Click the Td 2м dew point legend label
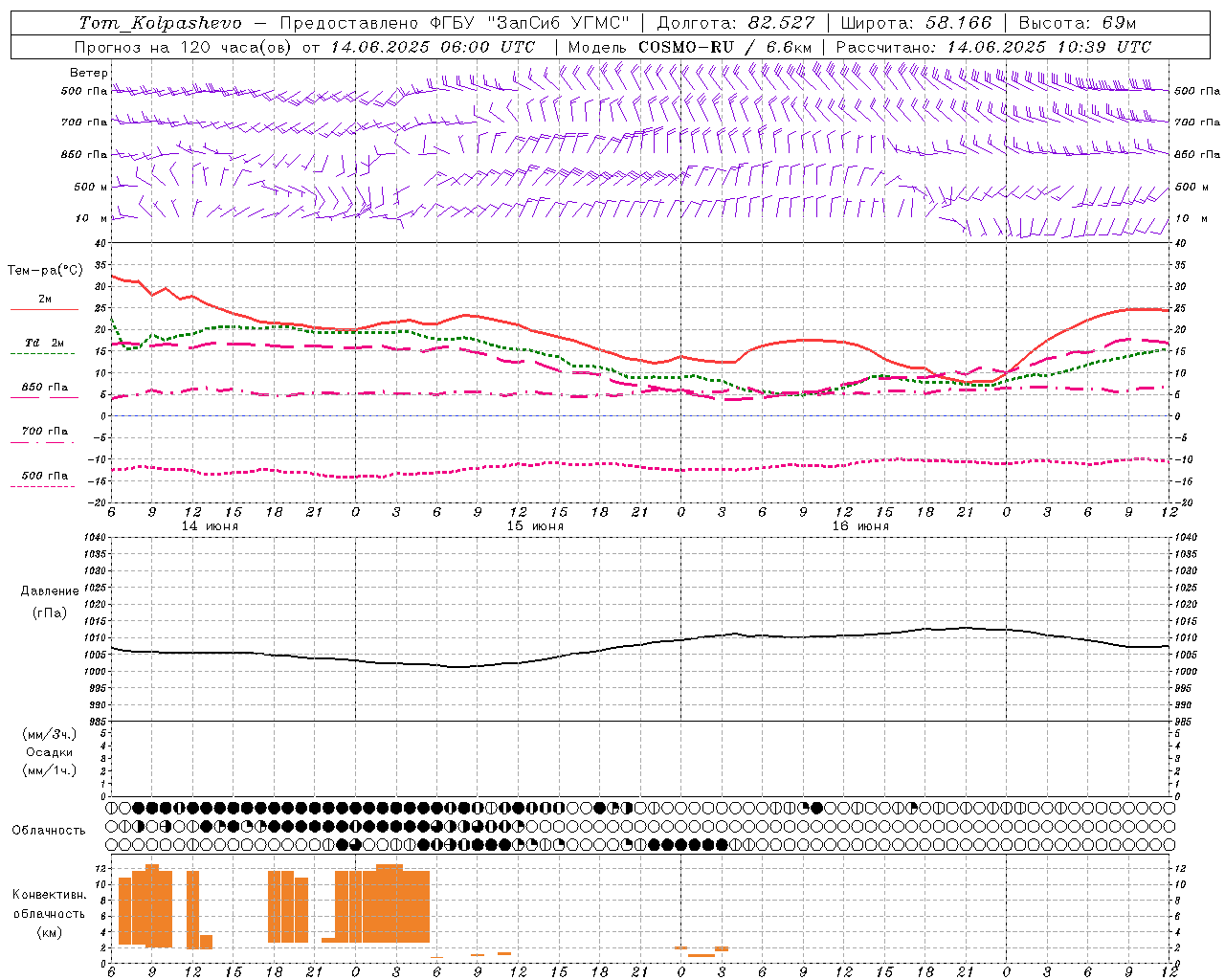 coord(45,343)
